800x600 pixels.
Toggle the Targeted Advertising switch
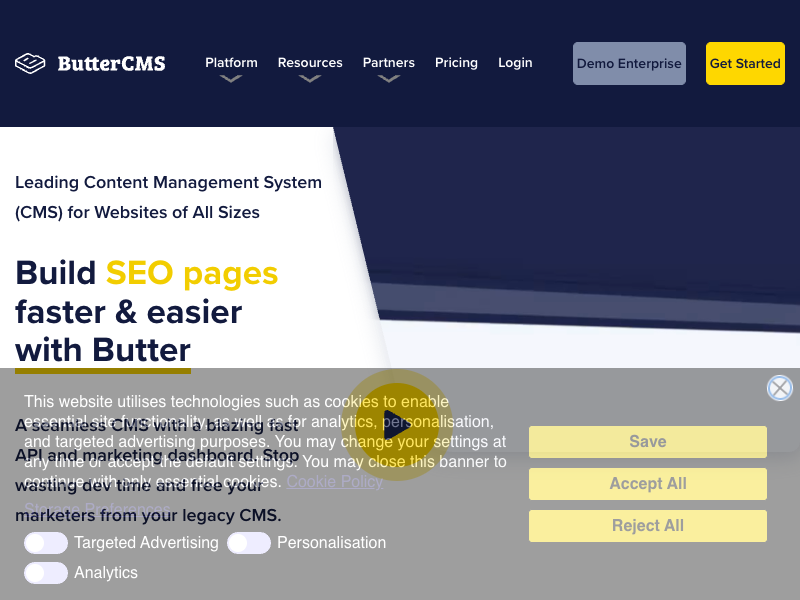pos(45,542)
